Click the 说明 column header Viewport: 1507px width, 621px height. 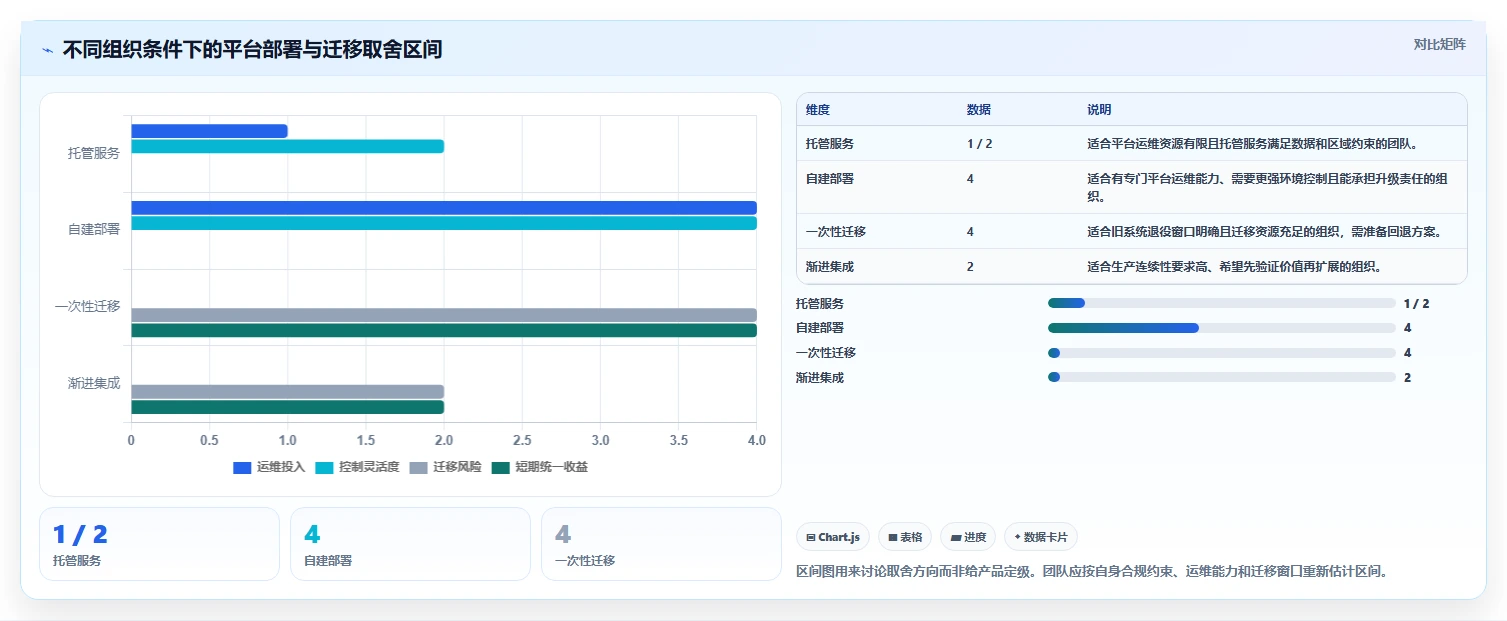1099,110
